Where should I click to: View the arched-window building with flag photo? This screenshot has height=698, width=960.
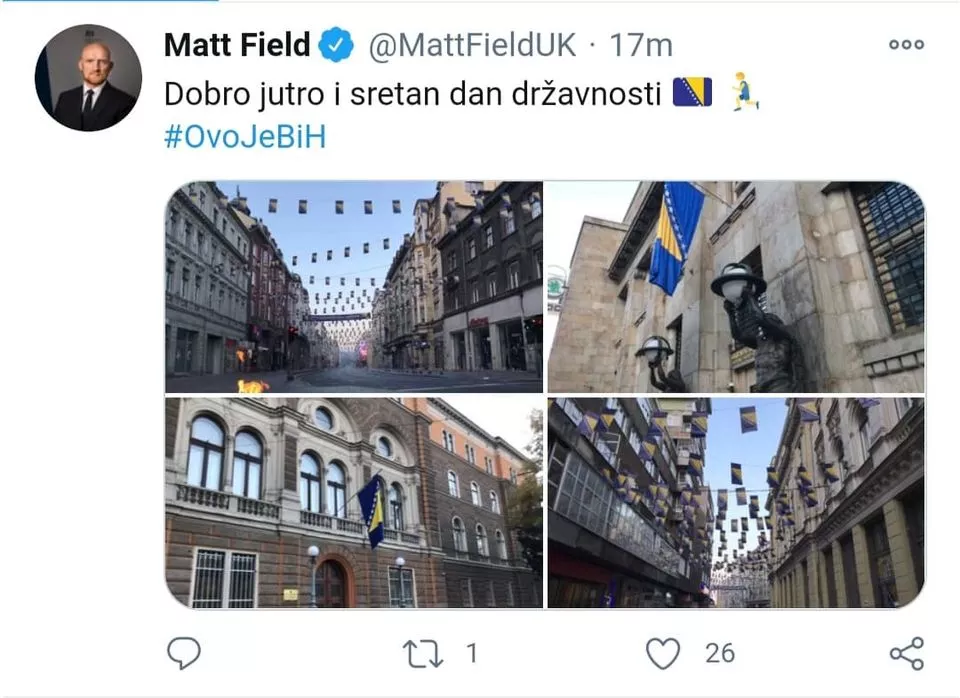coord(354,503)
